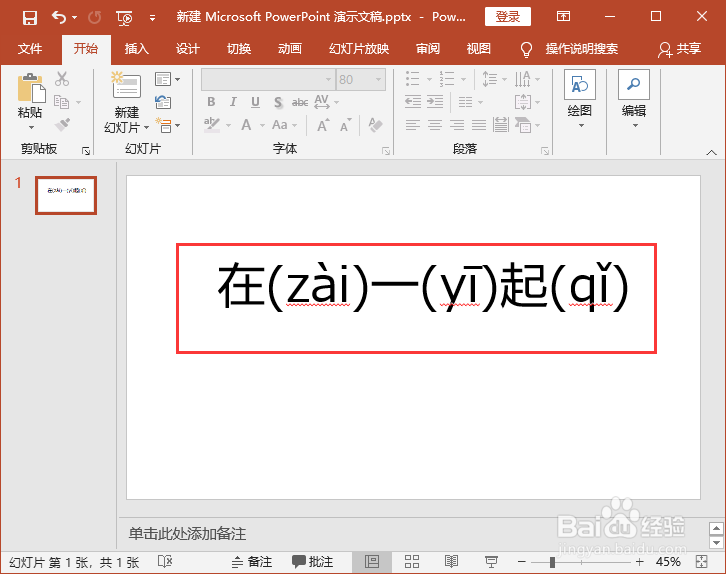Expand the 粘贴 options arrow
This screenshot has width=726, height=574.
point(31,127)
